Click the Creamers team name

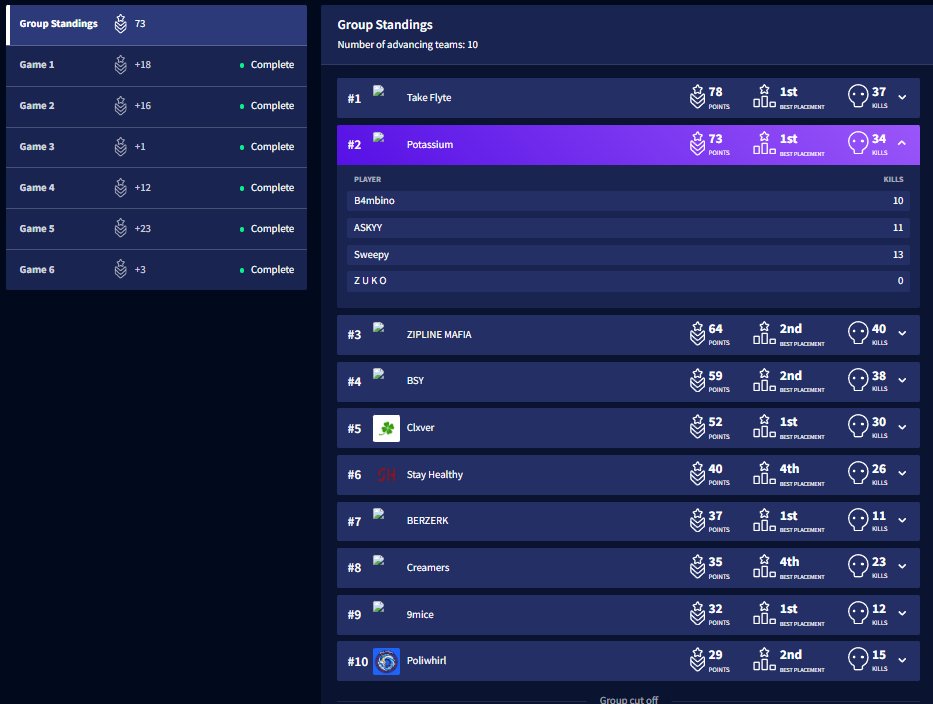pos(428,568)
